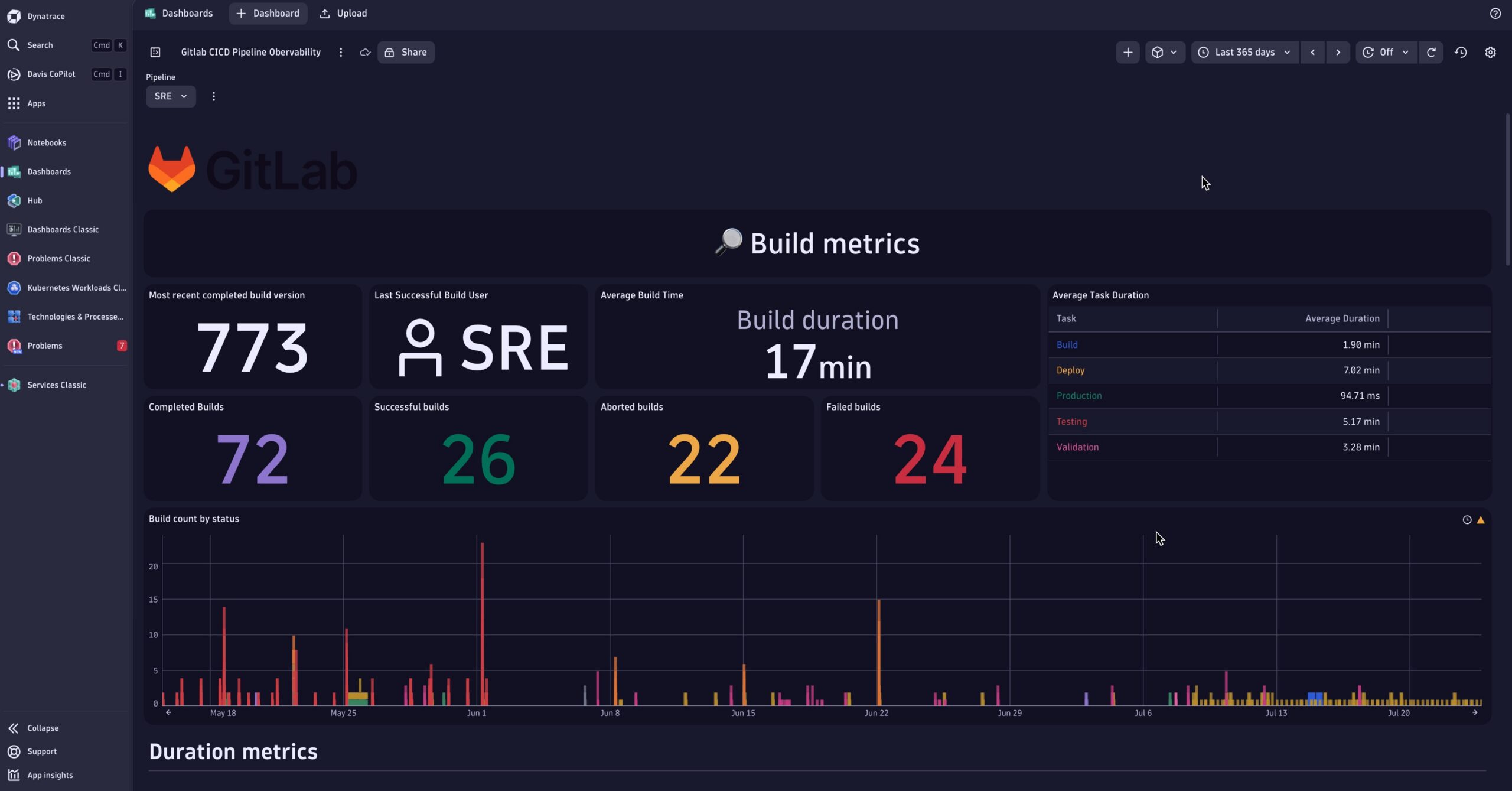Click the Jun 22 tall orange bar

click(879, 650)
